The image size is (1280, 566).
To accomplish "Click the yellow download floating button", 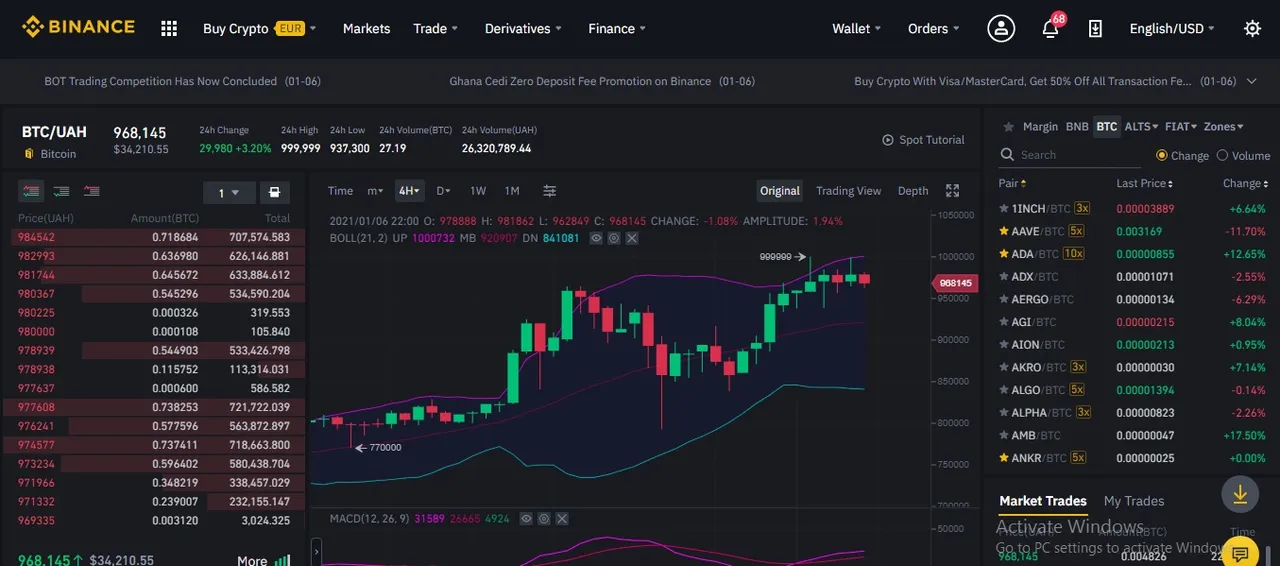I will point(1240,494).
